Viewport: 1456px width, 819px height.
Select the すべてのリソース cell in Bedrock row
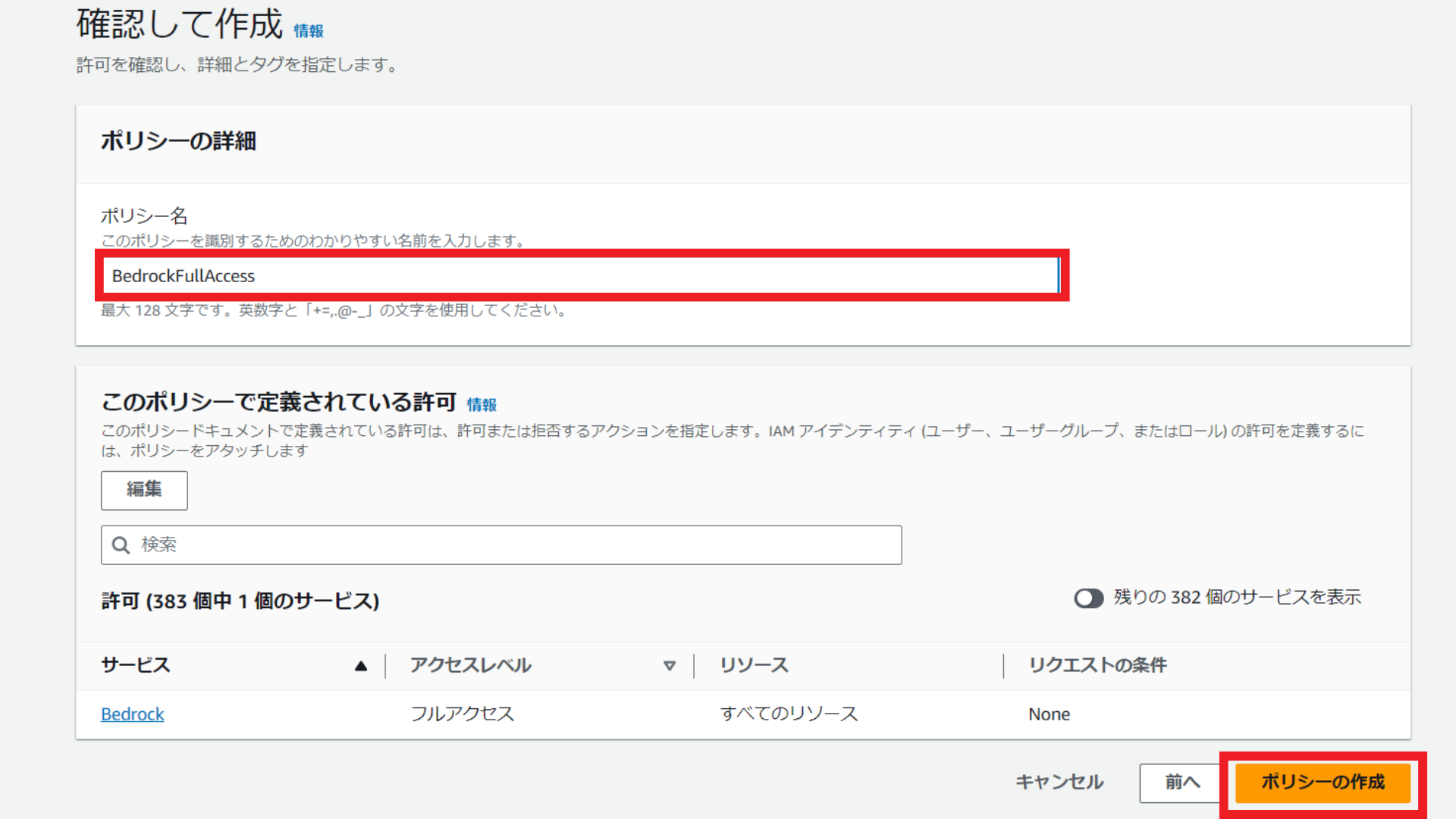pos(789,714)
